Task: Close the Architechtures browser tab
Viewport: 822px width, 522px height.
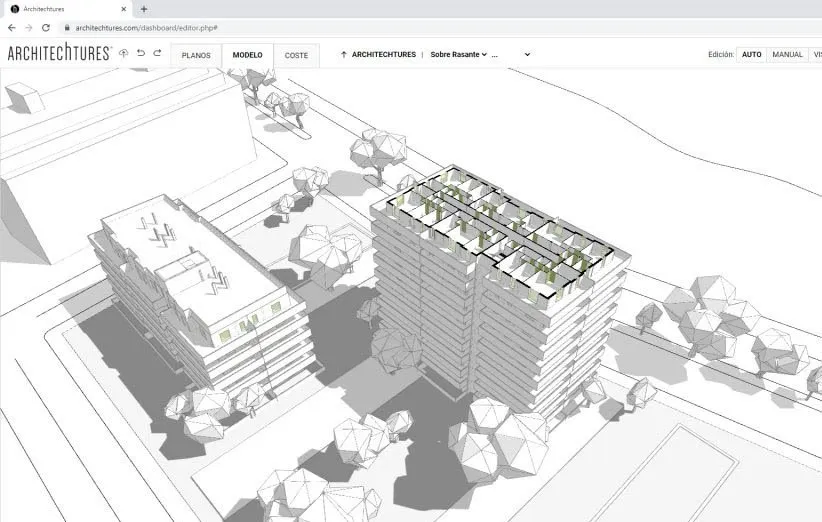Action: (x=124, y=9)
